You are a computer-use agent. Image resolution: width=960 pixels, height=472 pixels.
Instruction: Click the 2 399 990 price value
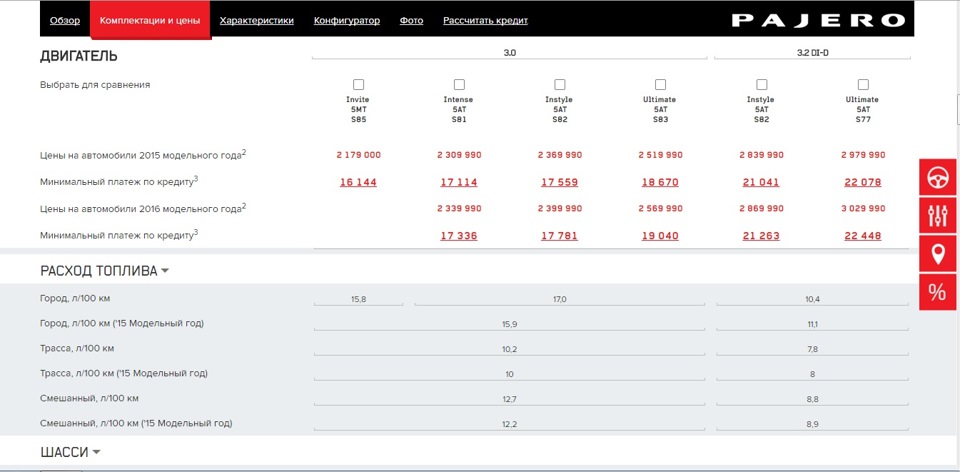click(560, 209)
